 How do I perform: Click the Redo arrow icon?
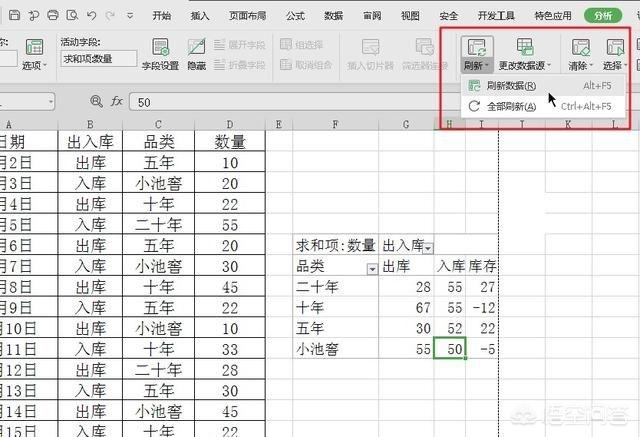pyautogui.click(x=110, y=16)
